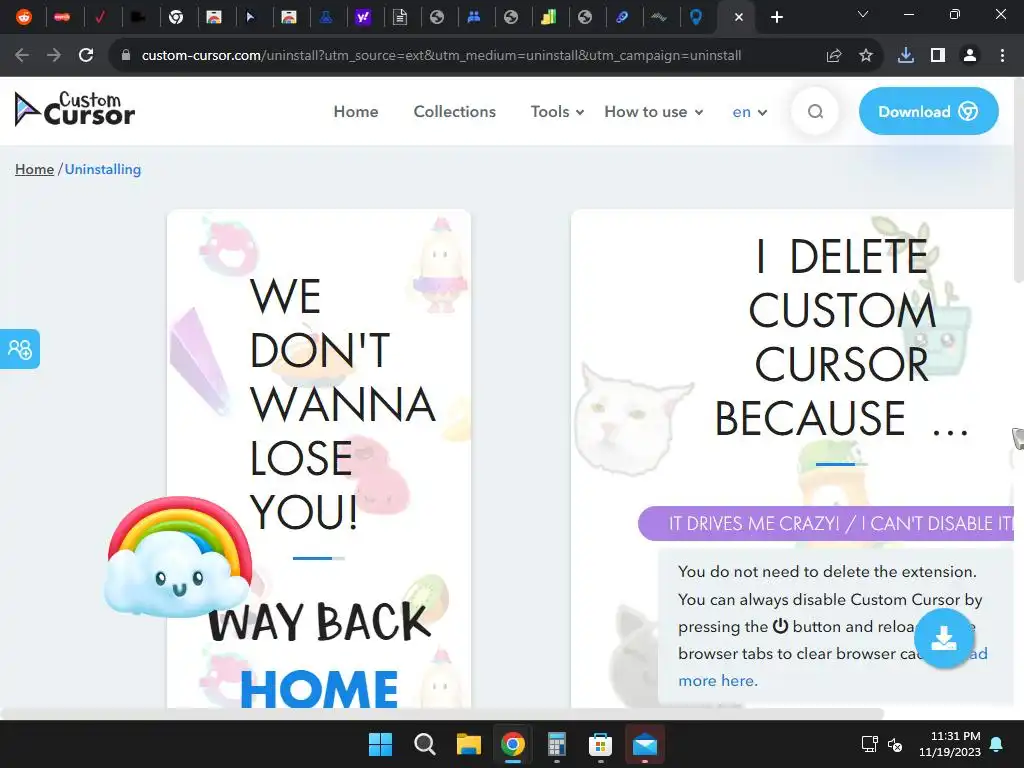Open Calculator from taskbar
1024x768 pixels.
pyautogui.click(x=556, y=744)
